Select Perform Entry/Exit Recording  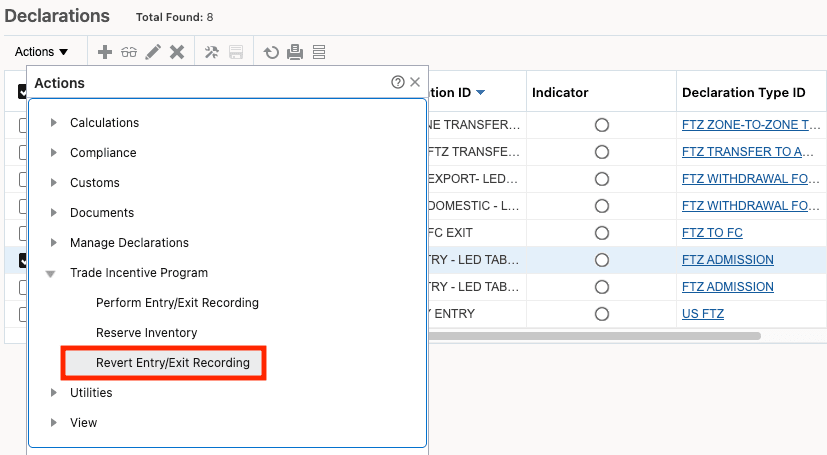coord(177,303)
